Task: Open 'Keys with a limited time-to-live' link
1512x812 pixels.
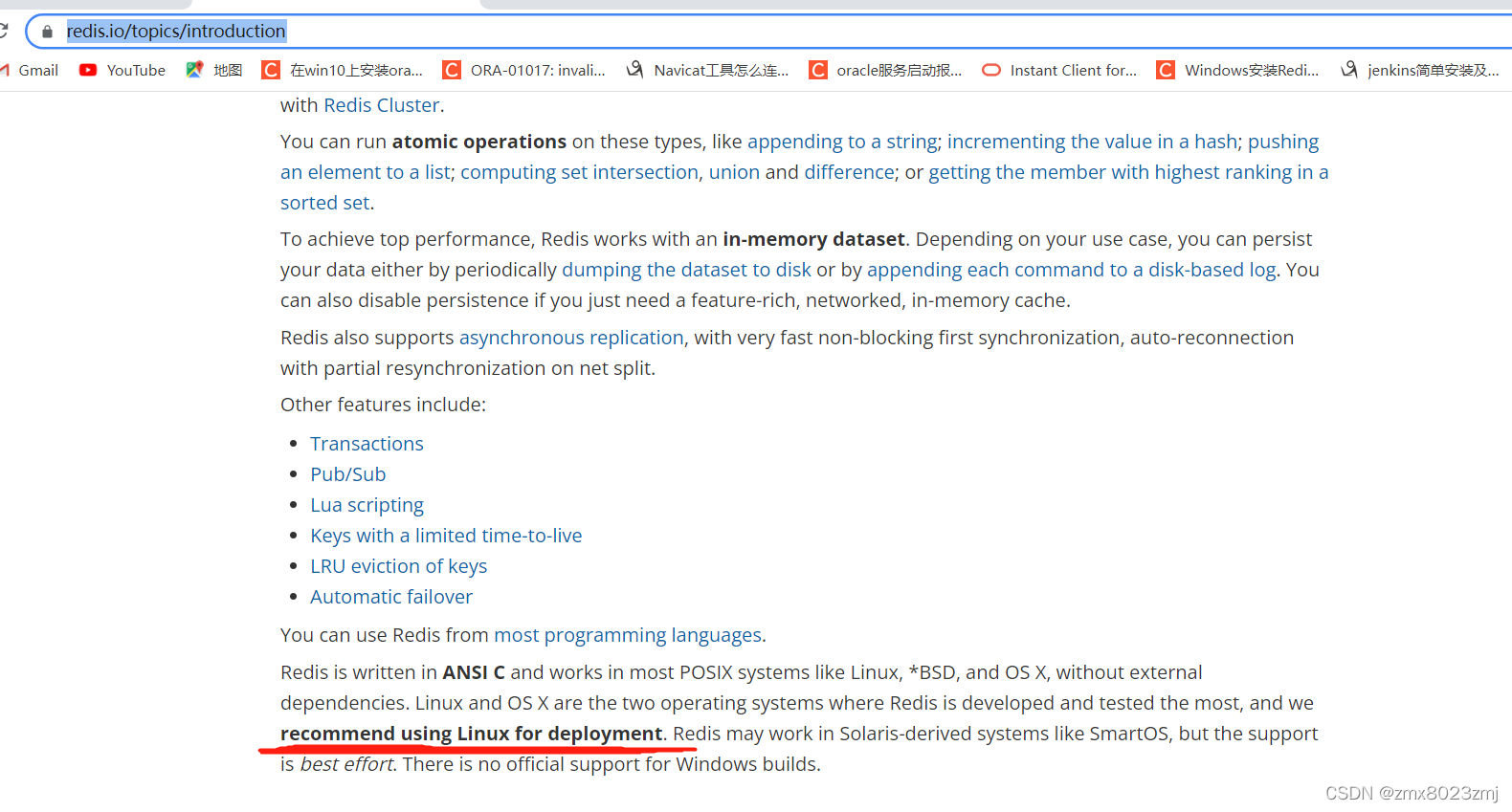Action: [x=446, y=536]
